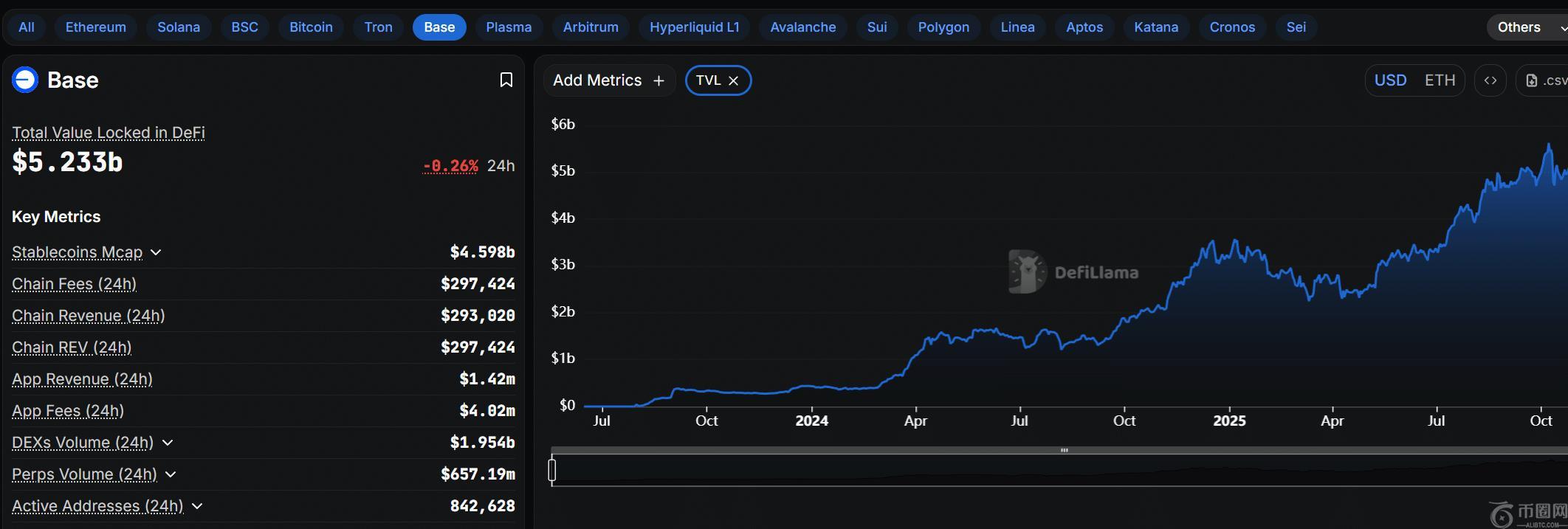Screen dimensions: 1568x529
Task: Expand the Stablecoins Mcap row
Action: point(156,252)
